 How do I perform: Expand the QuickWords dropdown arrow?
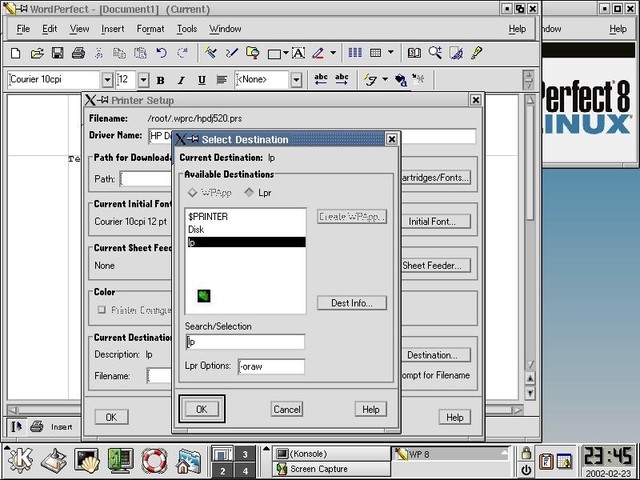tap(385, 79)
